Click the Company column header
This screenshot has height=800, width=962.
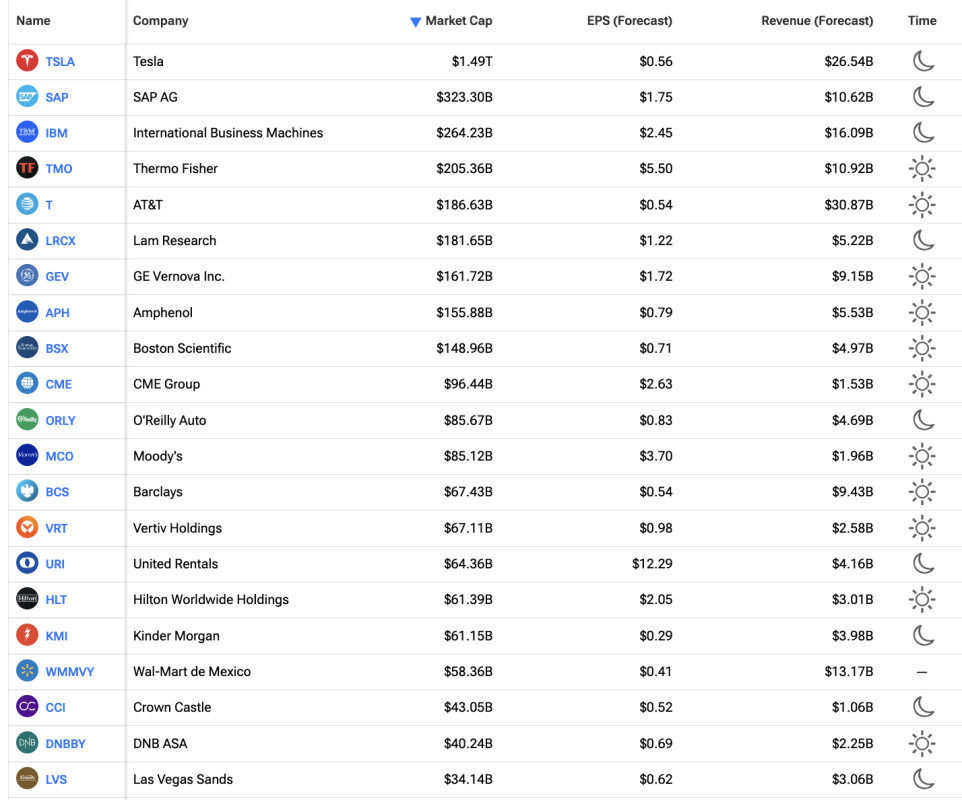click(x=160, y=21)
